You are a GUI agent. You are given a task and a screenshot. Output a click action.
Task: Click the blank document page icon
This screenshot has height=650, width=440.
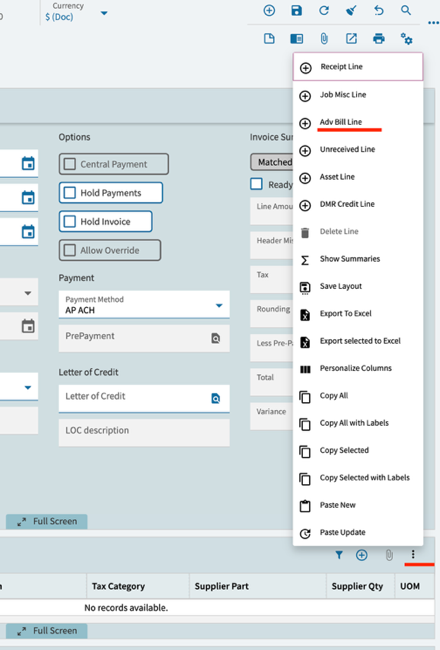[269, 39]
